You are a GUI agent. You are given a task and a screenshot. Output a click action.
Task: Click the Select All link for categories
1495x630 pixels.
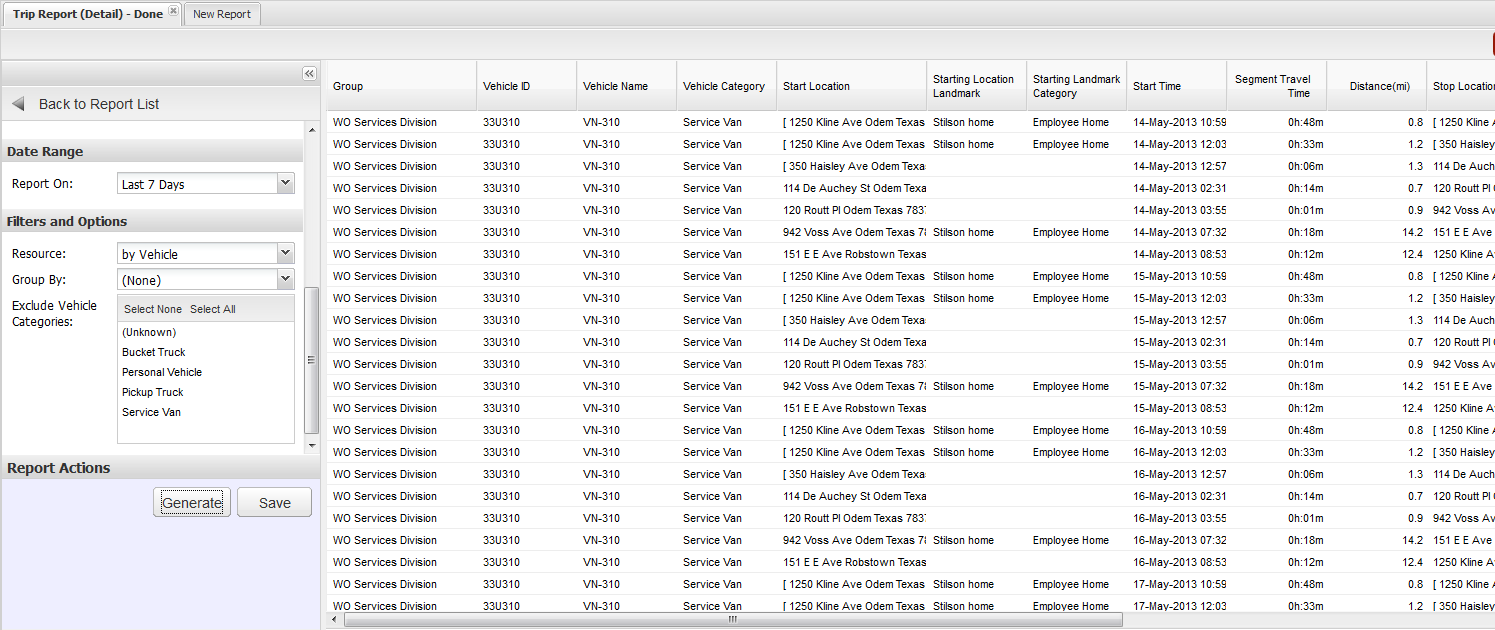[x=212, y=308]
